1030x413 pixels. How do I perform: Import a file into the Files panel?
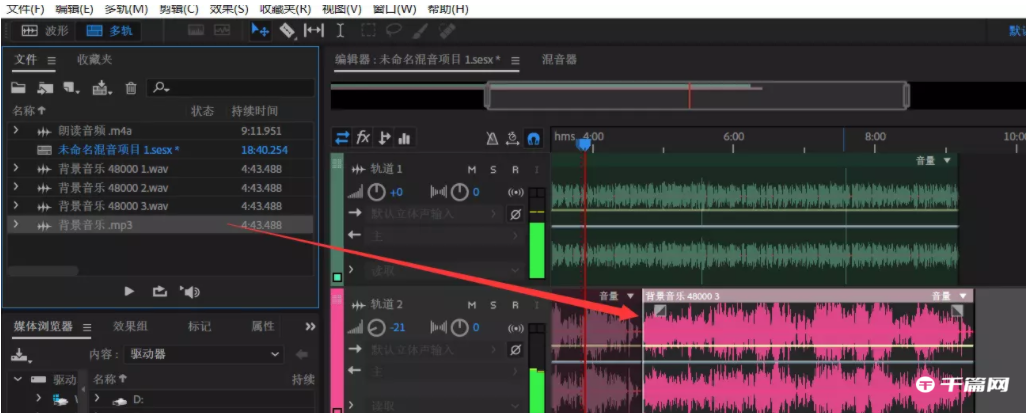45,88
